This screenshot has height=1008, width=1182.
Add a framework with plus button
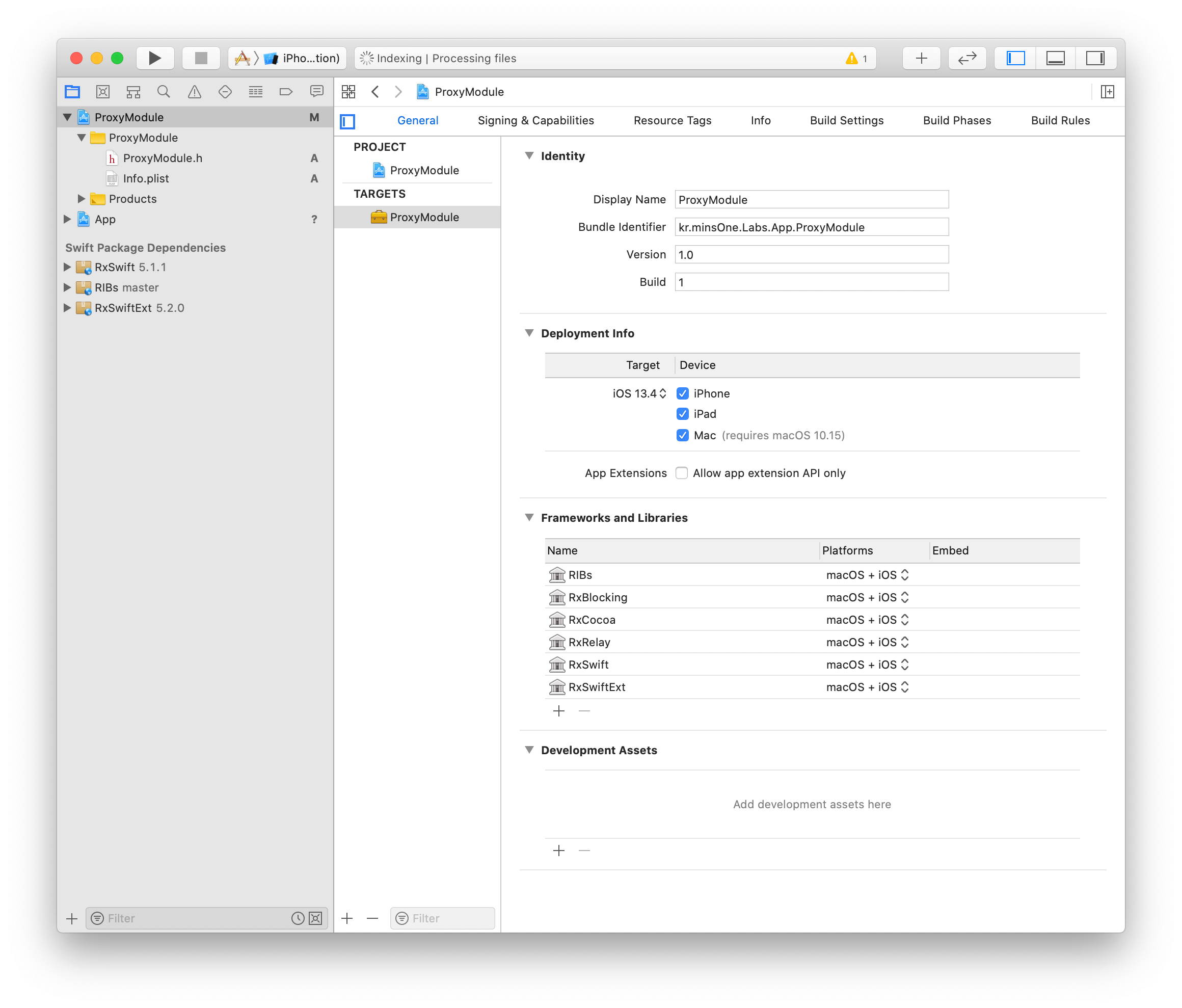(x=559, y=711)
